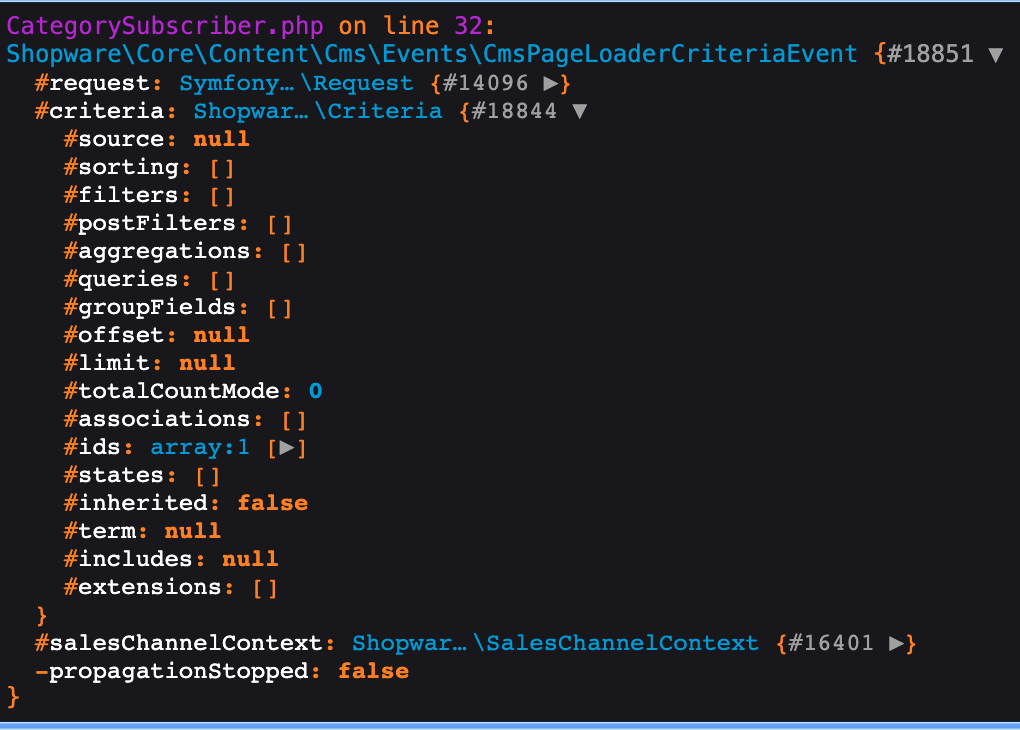Click the empty array after #extensions
The image size is (1020, 730).
pyautogui.click(x=265, y=588)
